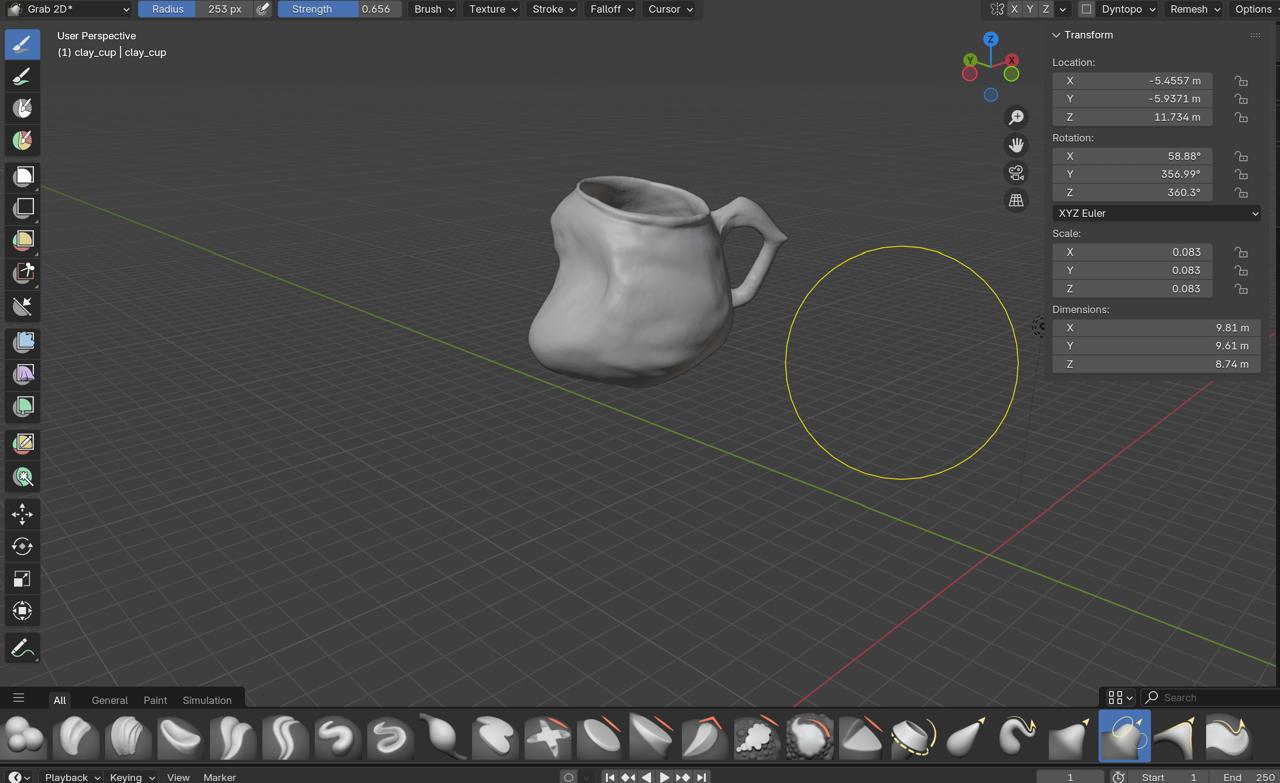Switch to the Paint brush tab

[155, 700]
